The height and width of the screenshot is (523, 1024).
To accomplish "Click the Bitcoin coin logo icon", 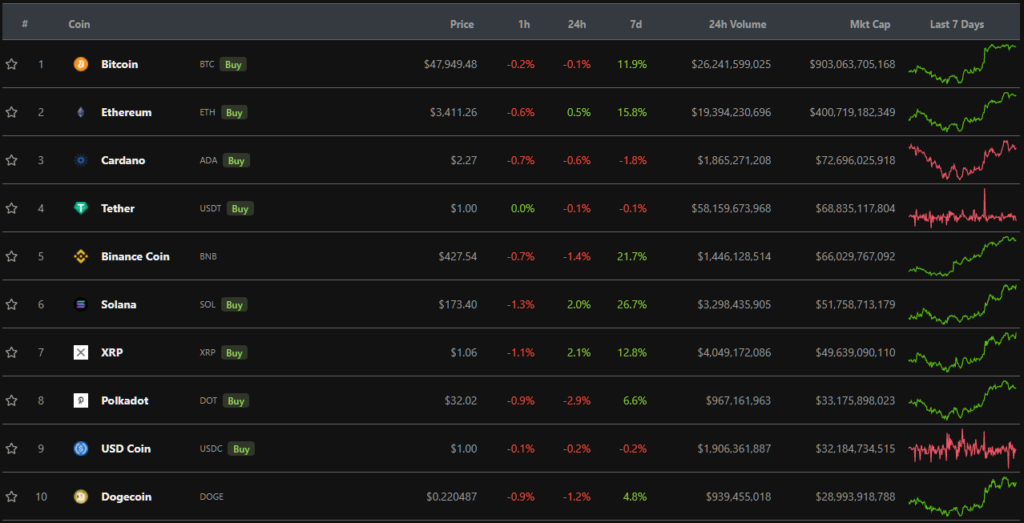I will (81, 64).
